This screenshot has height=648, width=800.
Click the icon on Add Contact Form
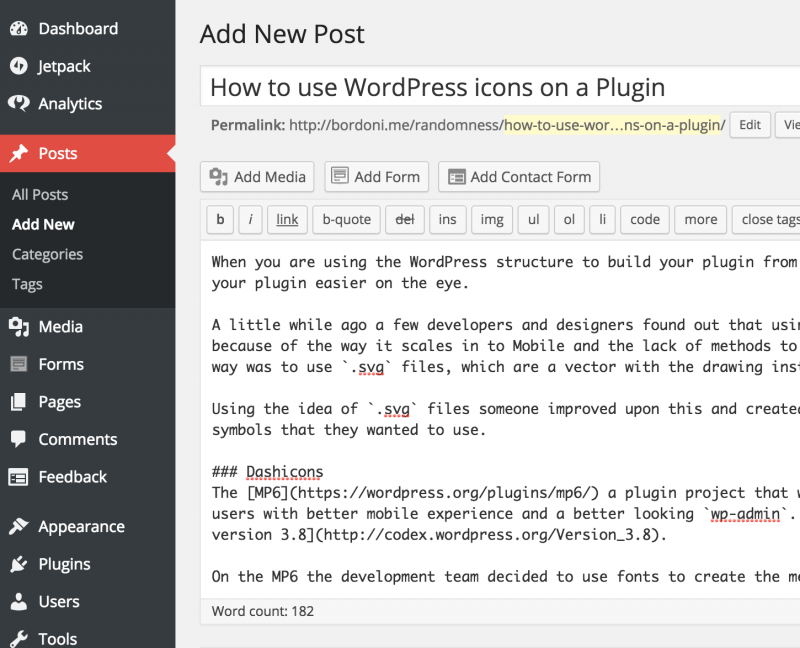click(457, 177)
